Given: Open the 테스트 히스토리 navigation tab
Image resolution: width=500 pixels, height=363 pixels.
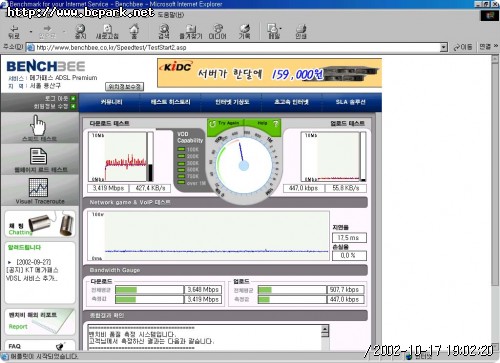Looking at the screenshot, I should click(x=170, y=102).
